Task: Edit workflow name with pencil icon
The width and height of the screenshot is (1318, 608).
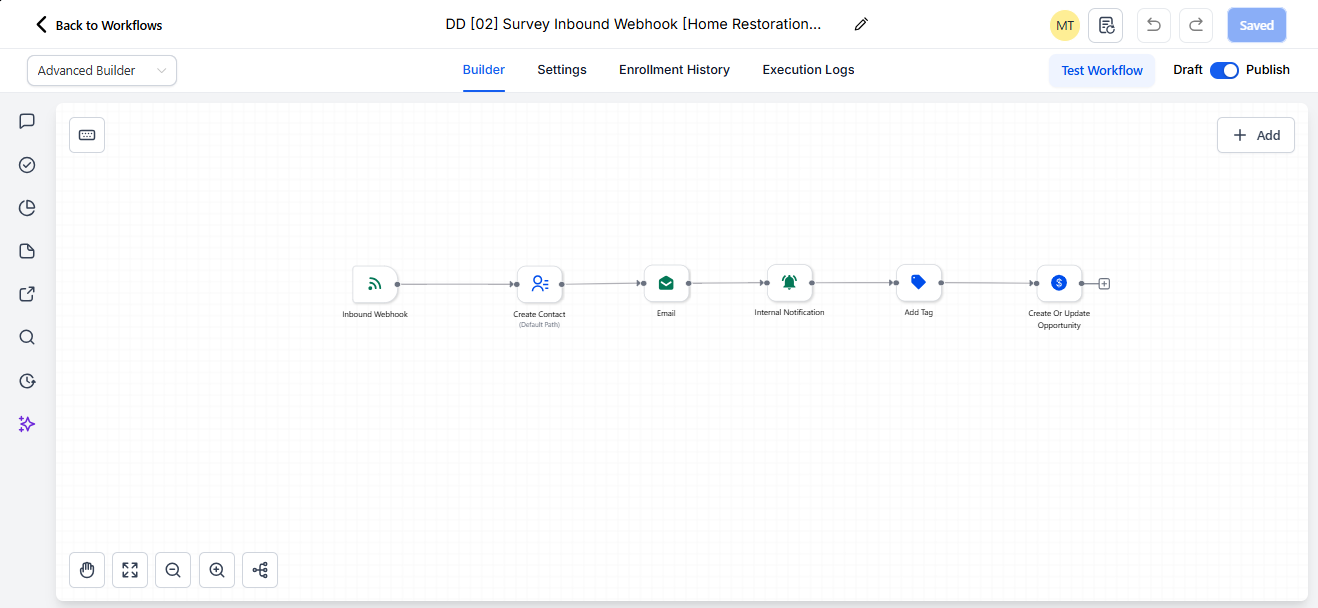Action: pos(861,24)
